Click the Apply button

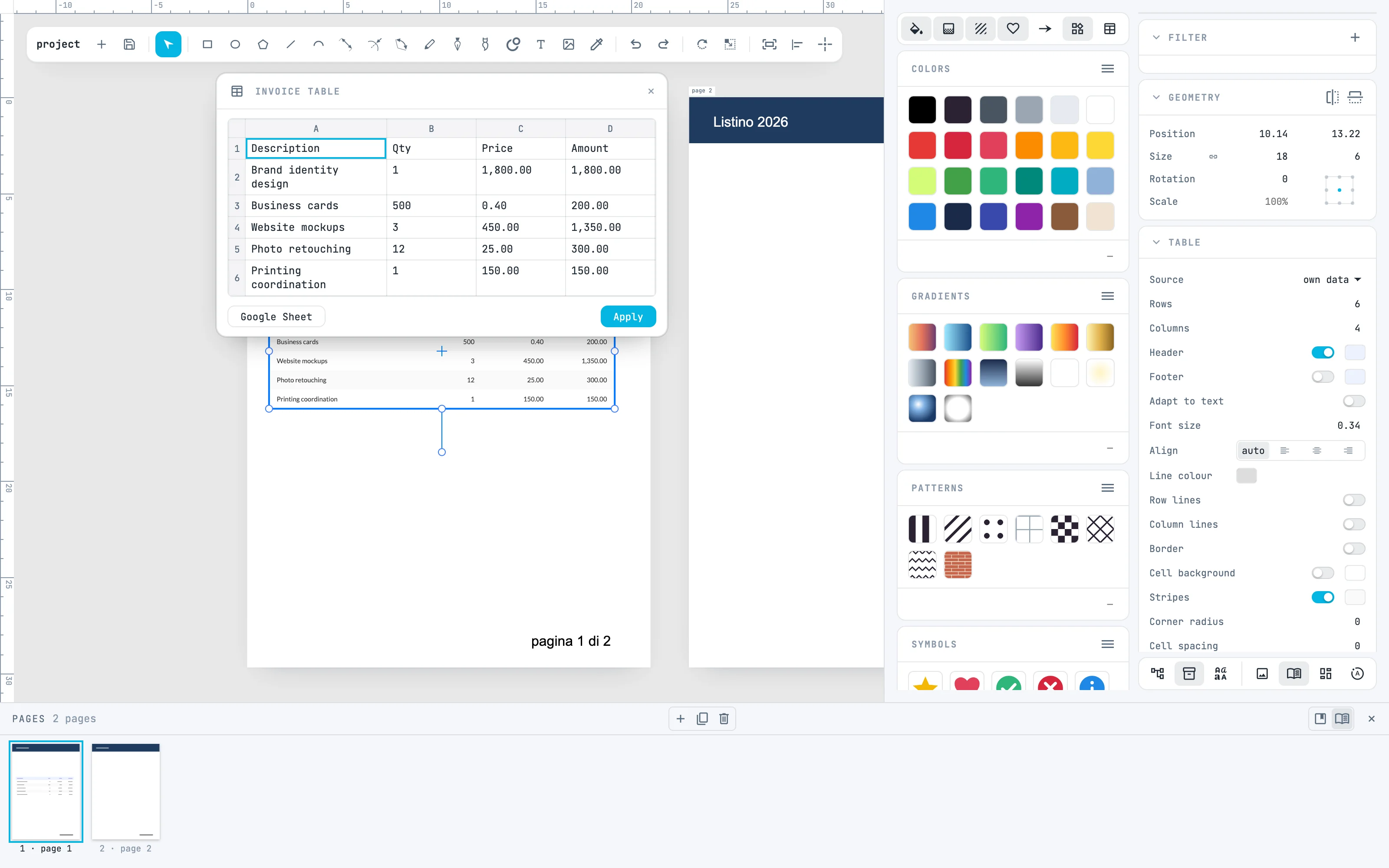628,316
